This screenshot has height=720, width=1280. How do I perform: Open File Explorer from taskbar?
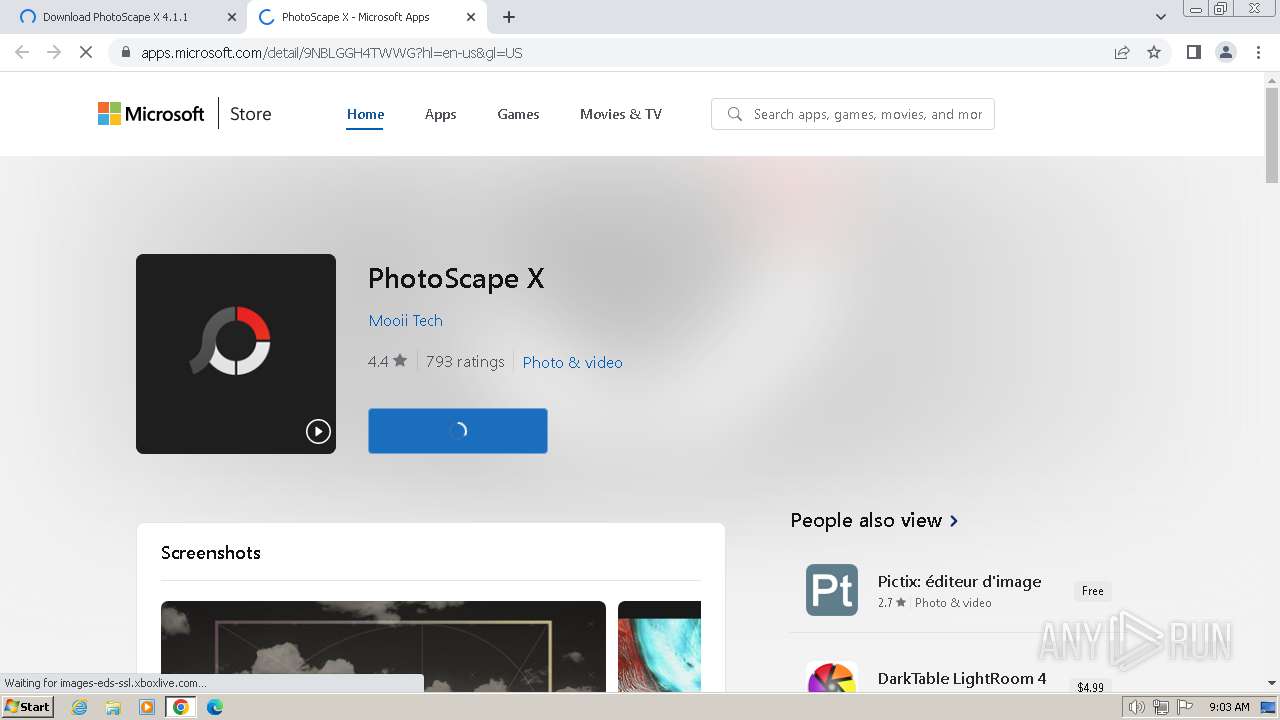point(113,707)
